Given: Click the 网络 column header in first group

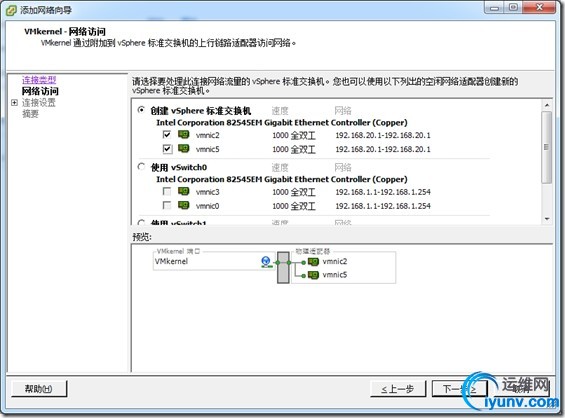Looking at the screenshot, I should point(343,111).
